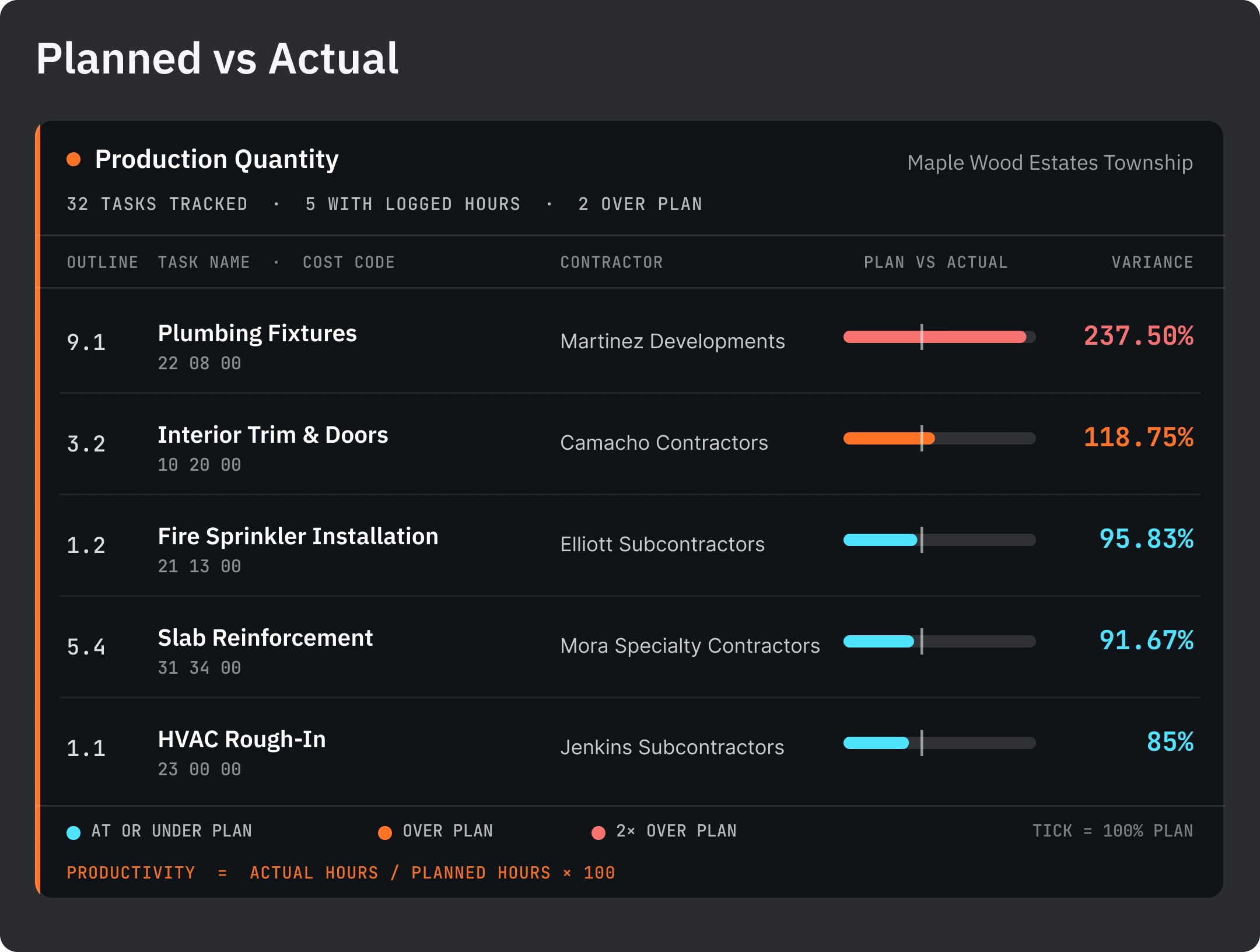Click the 2 Over Plan summary
This screenshot has height=952, width=1260.
click(640, 204)
